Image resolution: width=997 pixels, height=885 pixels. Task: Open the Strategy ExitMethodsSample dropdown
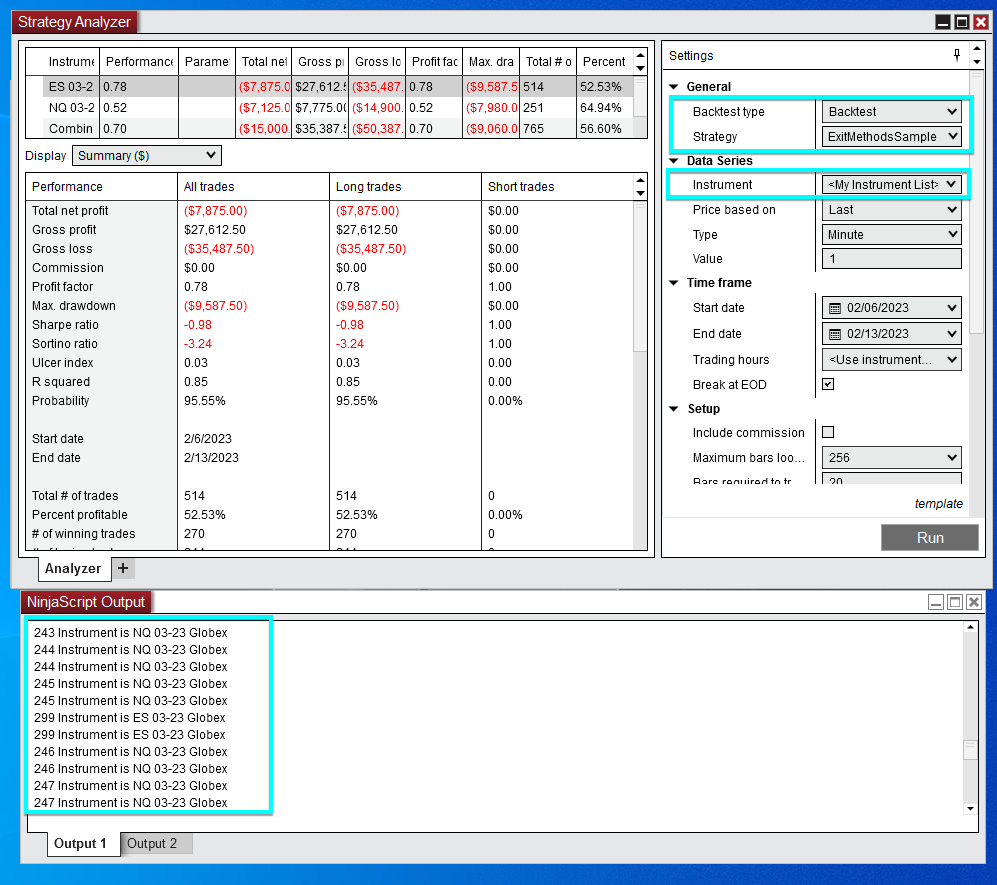coord(891,136)
